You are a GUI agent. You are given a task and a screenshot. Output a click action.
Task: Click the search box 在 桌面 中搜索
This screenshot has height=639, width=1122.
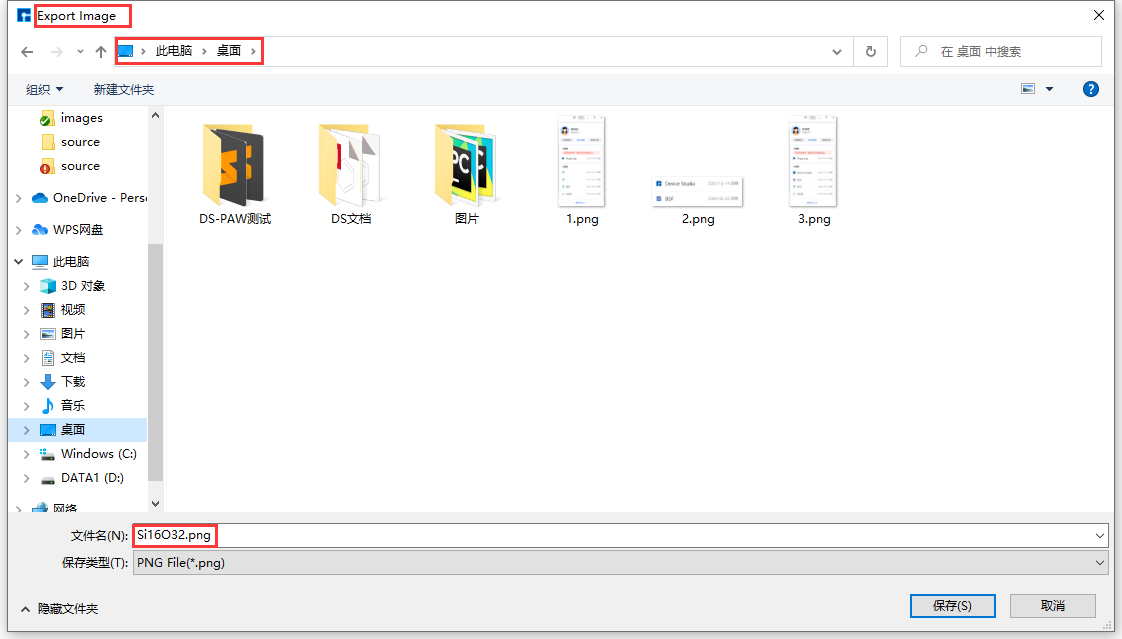coord(1000,52)
